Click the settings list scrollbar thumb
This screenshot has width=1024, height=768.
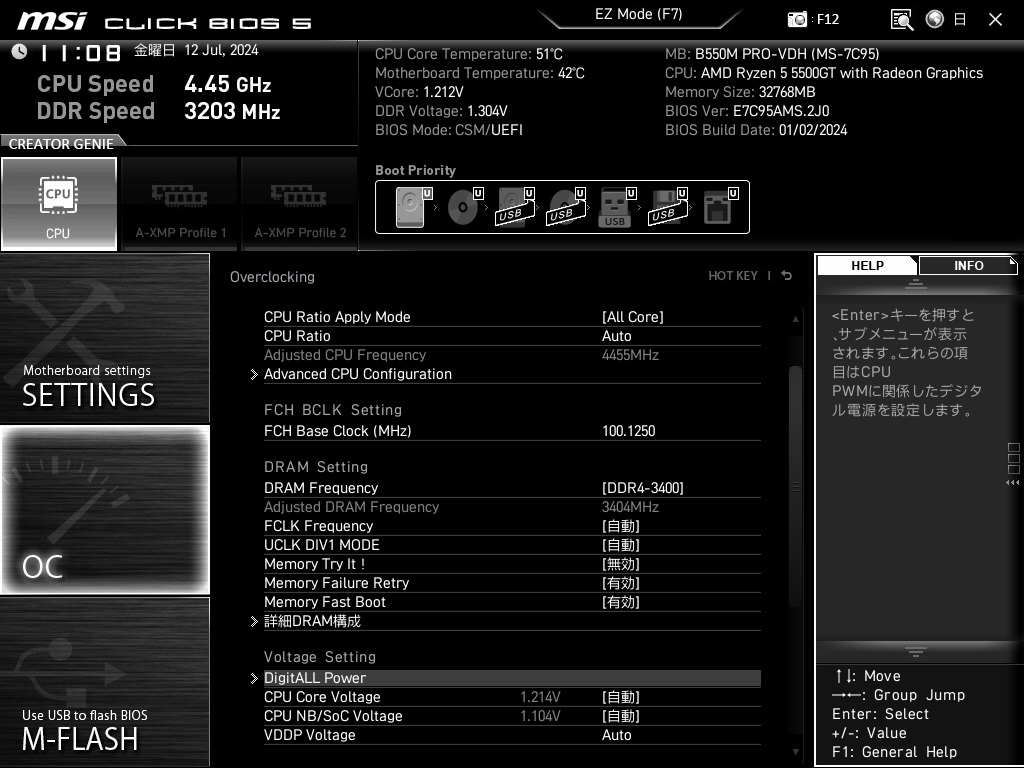point(795,487)
